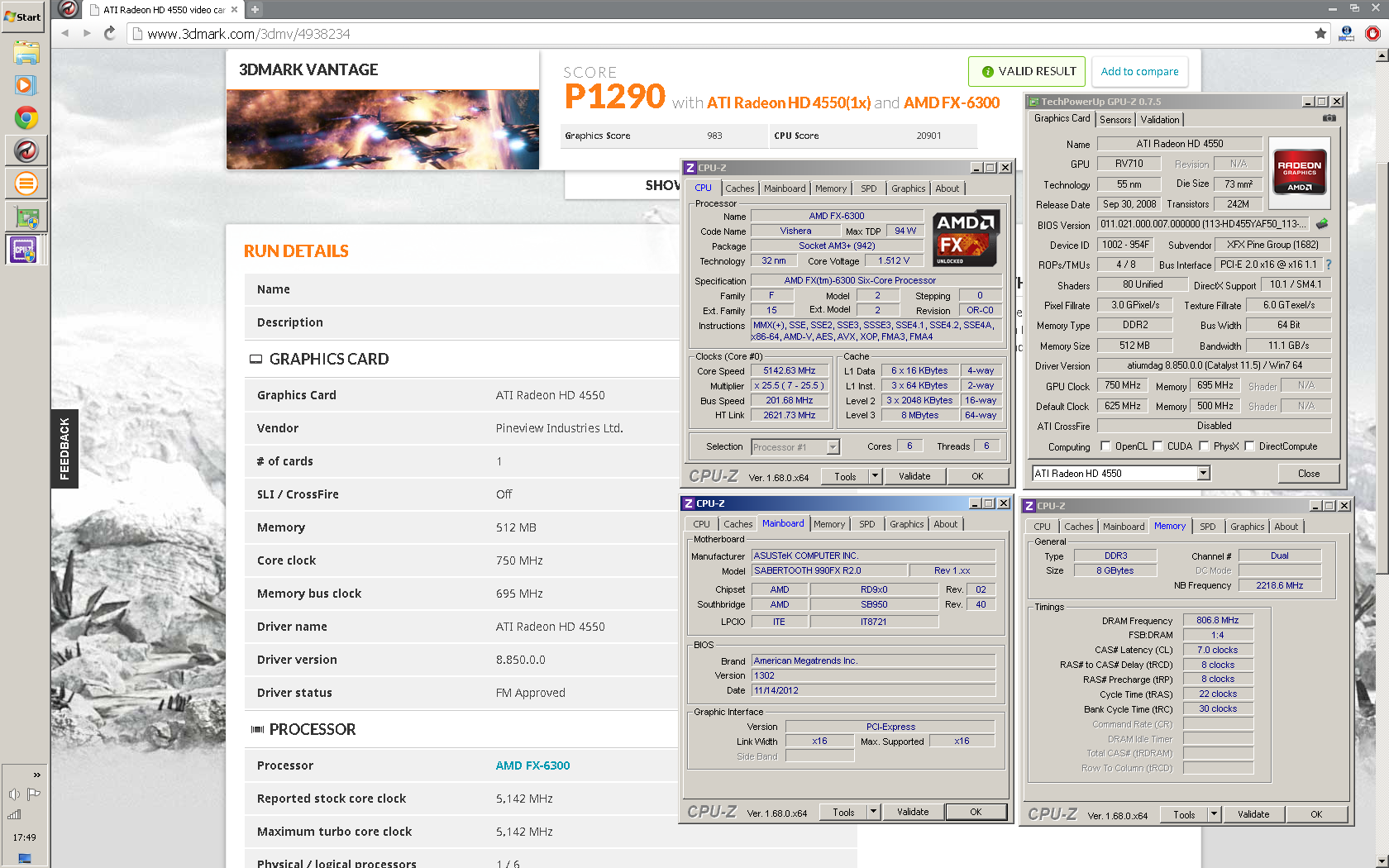Open SPD tab in top CPU-Z window
1389x868 pixels.
click(x=868, y=188)
